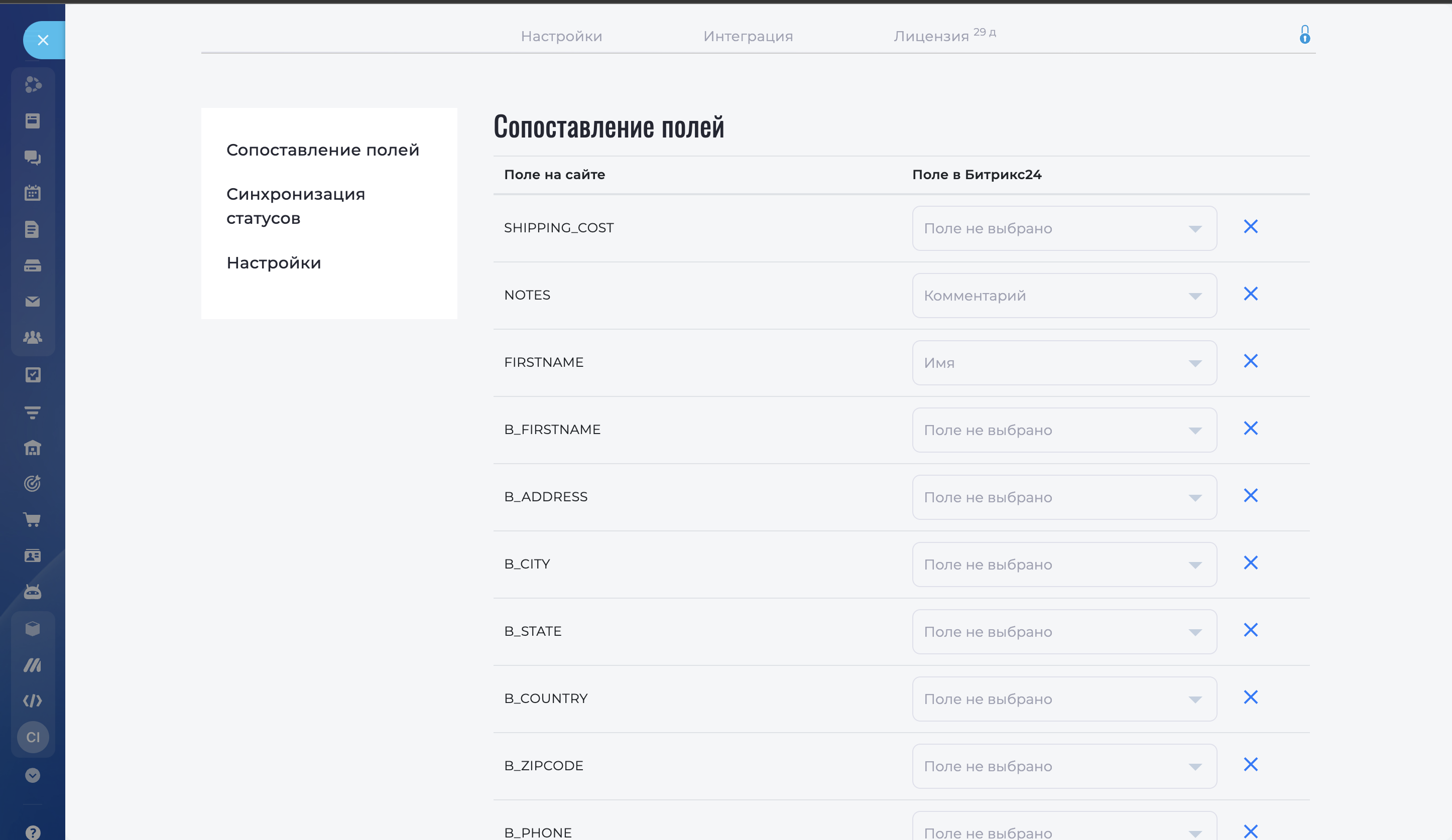The height and width of the screenshot is (840, 1452).
Task: Open the B_CITY field dropdown
Action: pos(1064,565)
